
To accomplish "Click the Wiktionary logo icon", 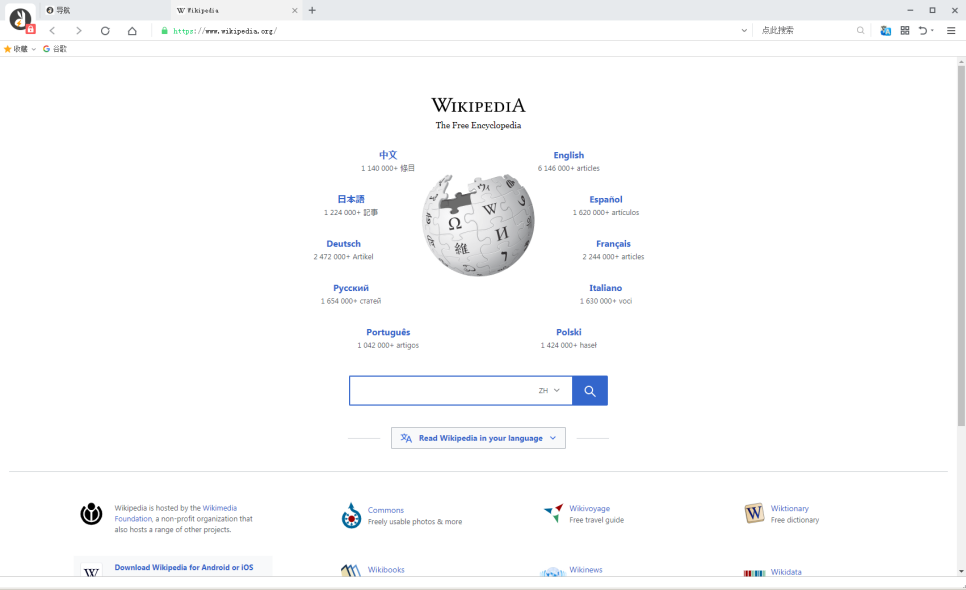I will click(x=754, y=513).
